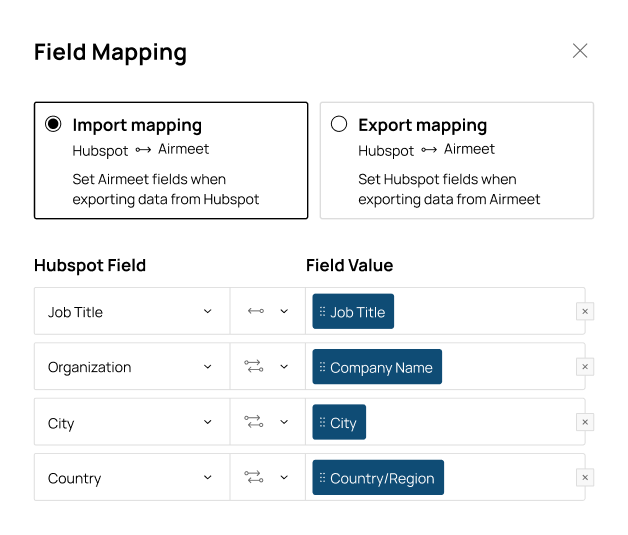This screenshot has height=535, width=628.
Task: Remove the Country mapping row
Action: point(585,477)
